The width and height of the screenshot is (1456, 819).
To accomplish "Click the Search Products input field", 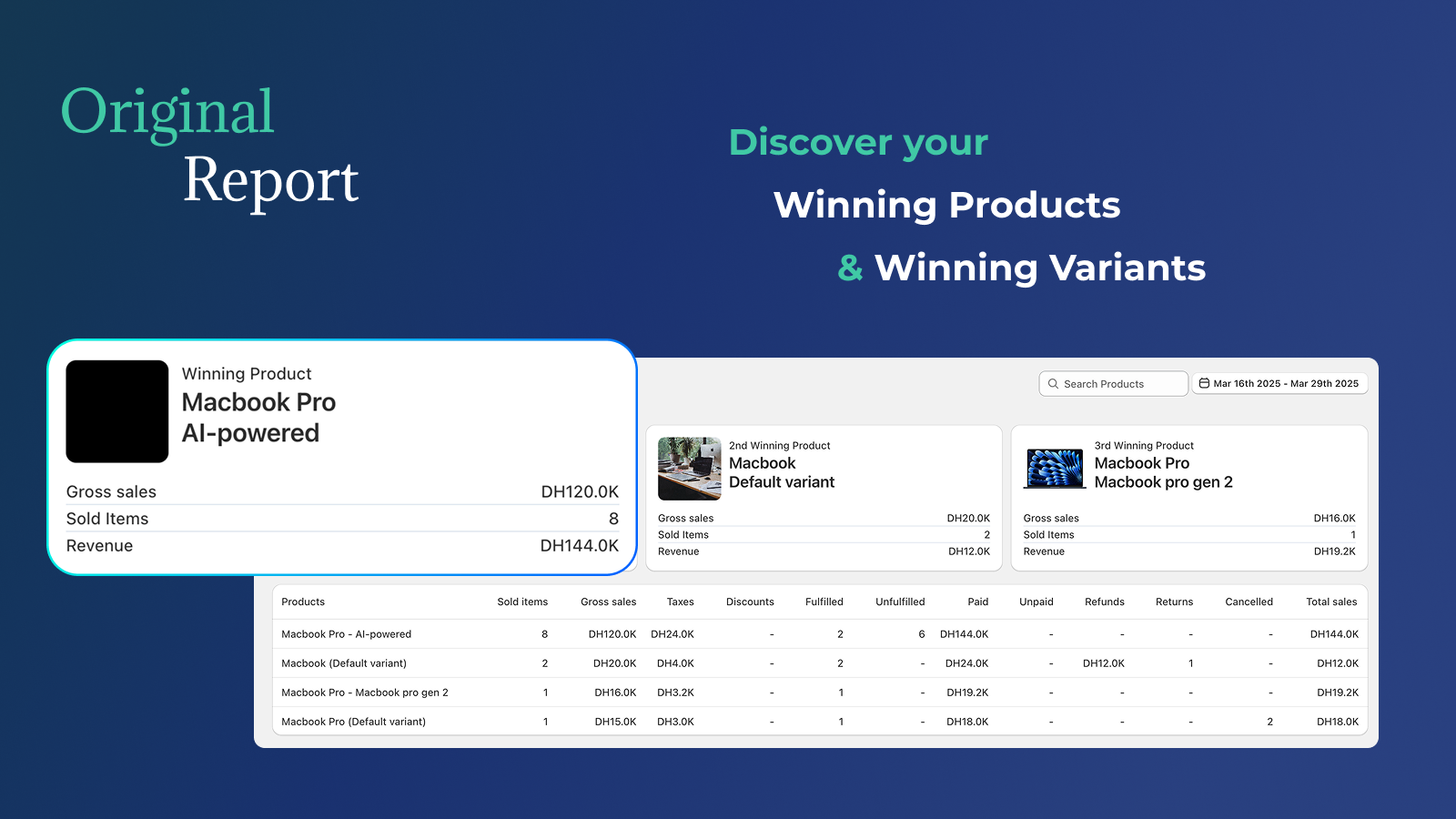I will coord(1113,384).
